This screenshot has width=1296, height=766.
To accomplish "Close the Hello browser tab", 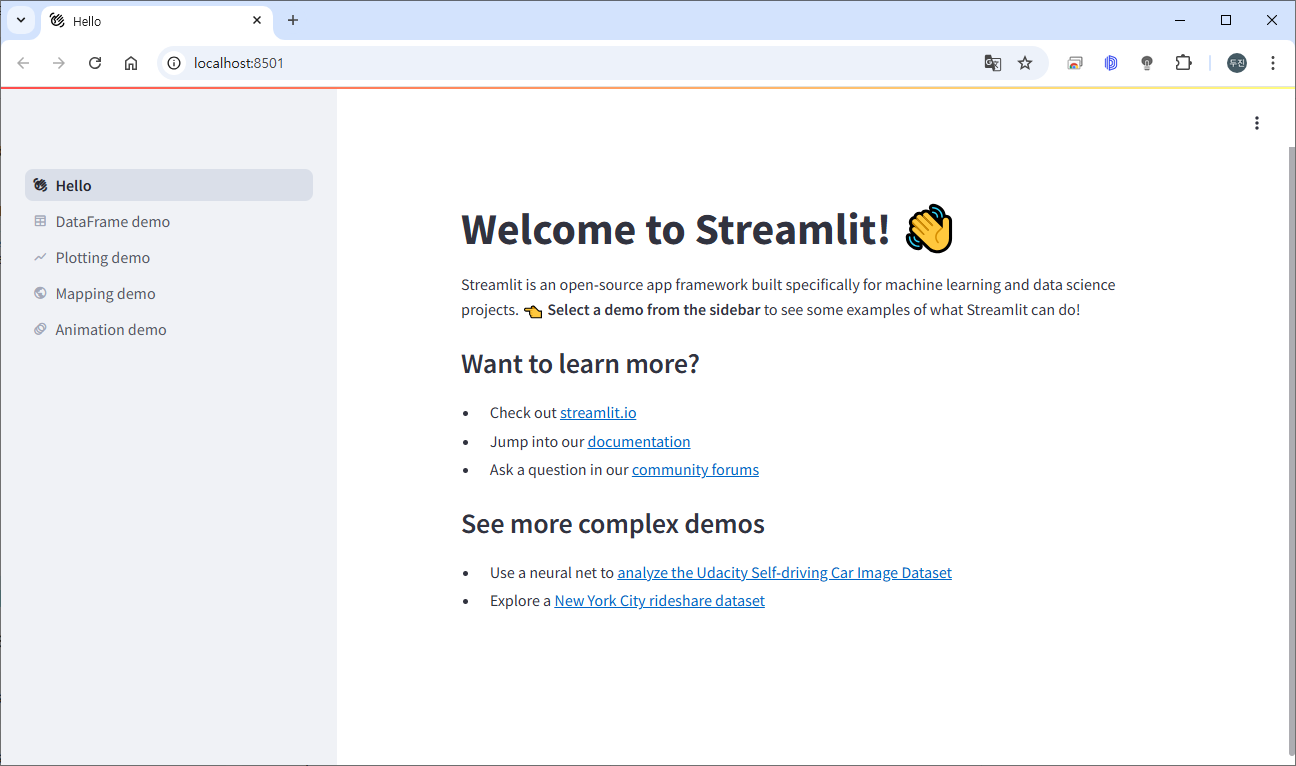I will point(257,20).
